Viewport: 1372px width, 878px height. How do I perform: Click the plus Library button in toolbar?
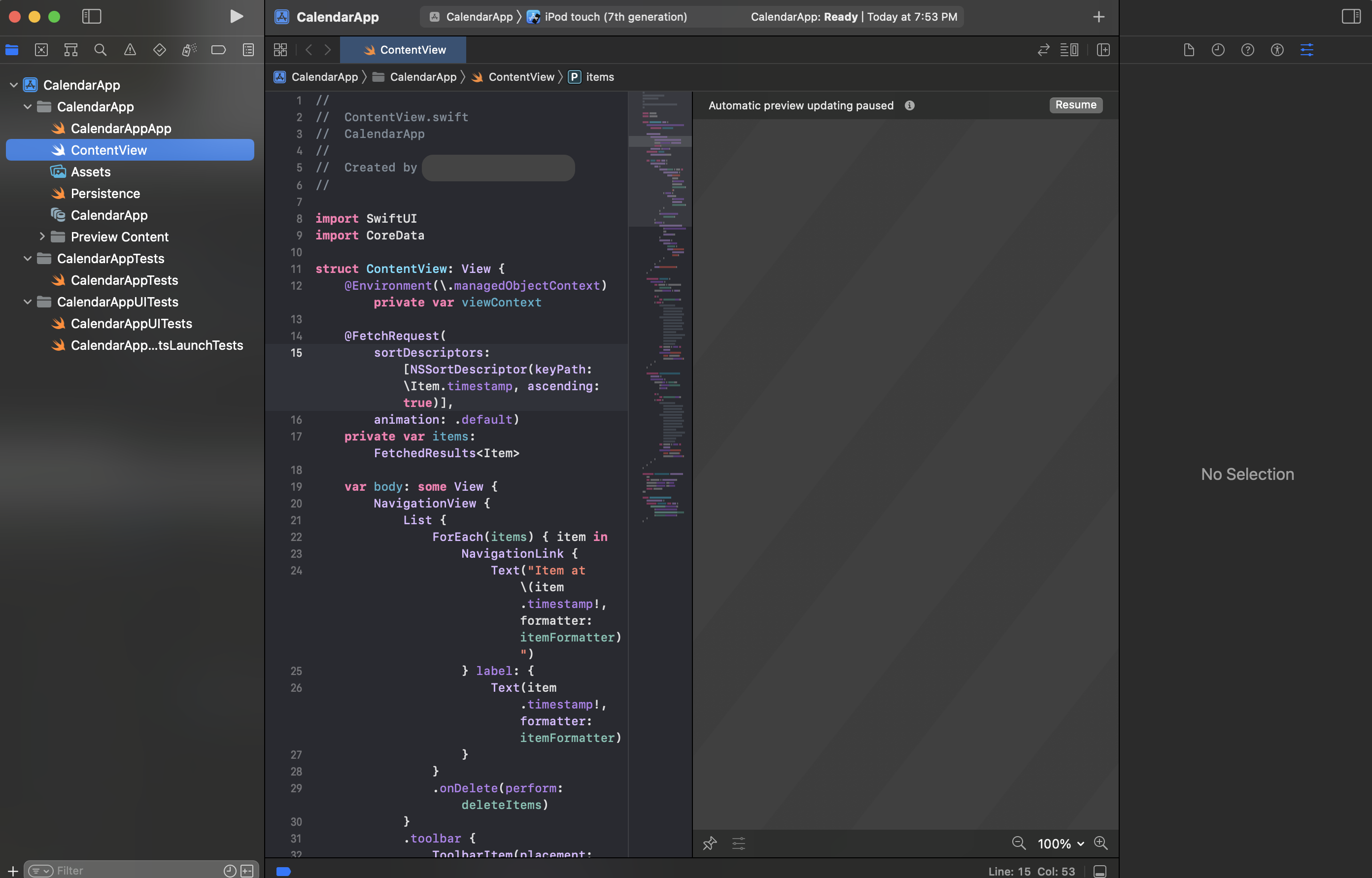1099,17
